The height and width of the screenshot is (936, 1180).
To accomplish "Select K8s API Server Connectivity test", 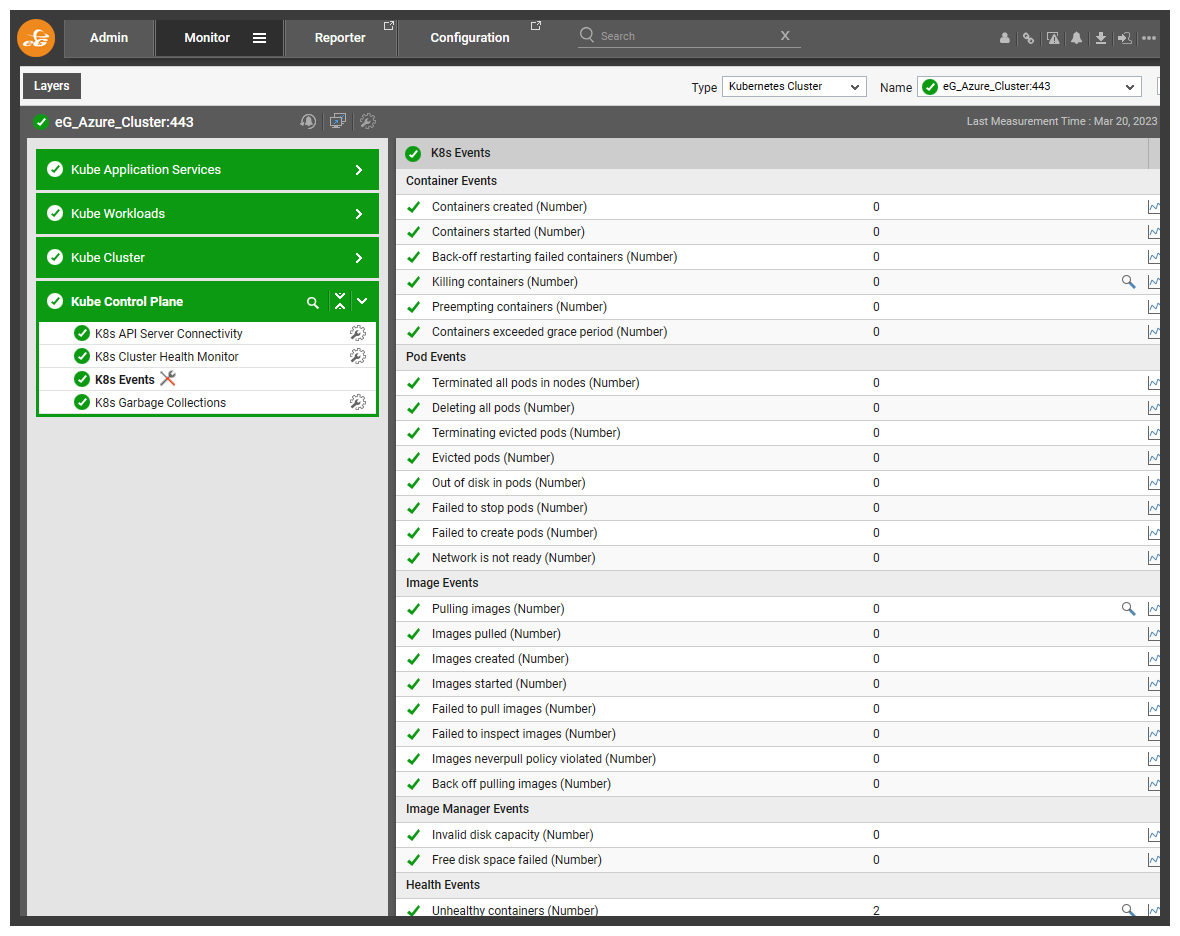I will coord(169,333).
